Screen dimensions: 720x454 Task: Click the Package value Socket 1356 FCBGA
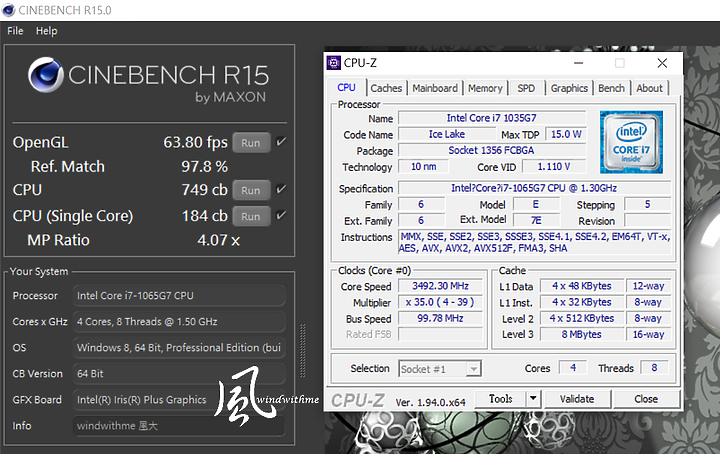[492, 150]
